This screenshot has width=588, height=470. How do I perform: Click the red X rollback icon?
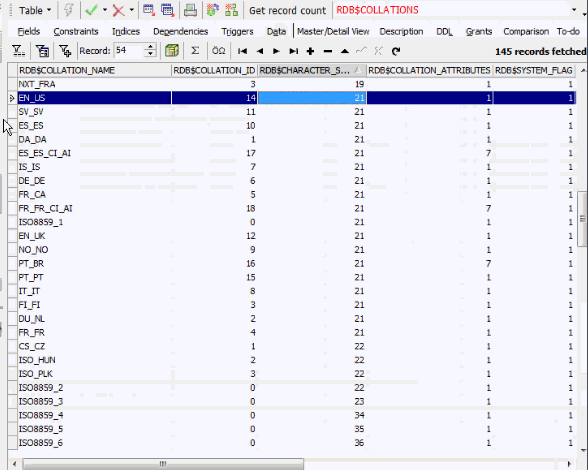point(118,10)
